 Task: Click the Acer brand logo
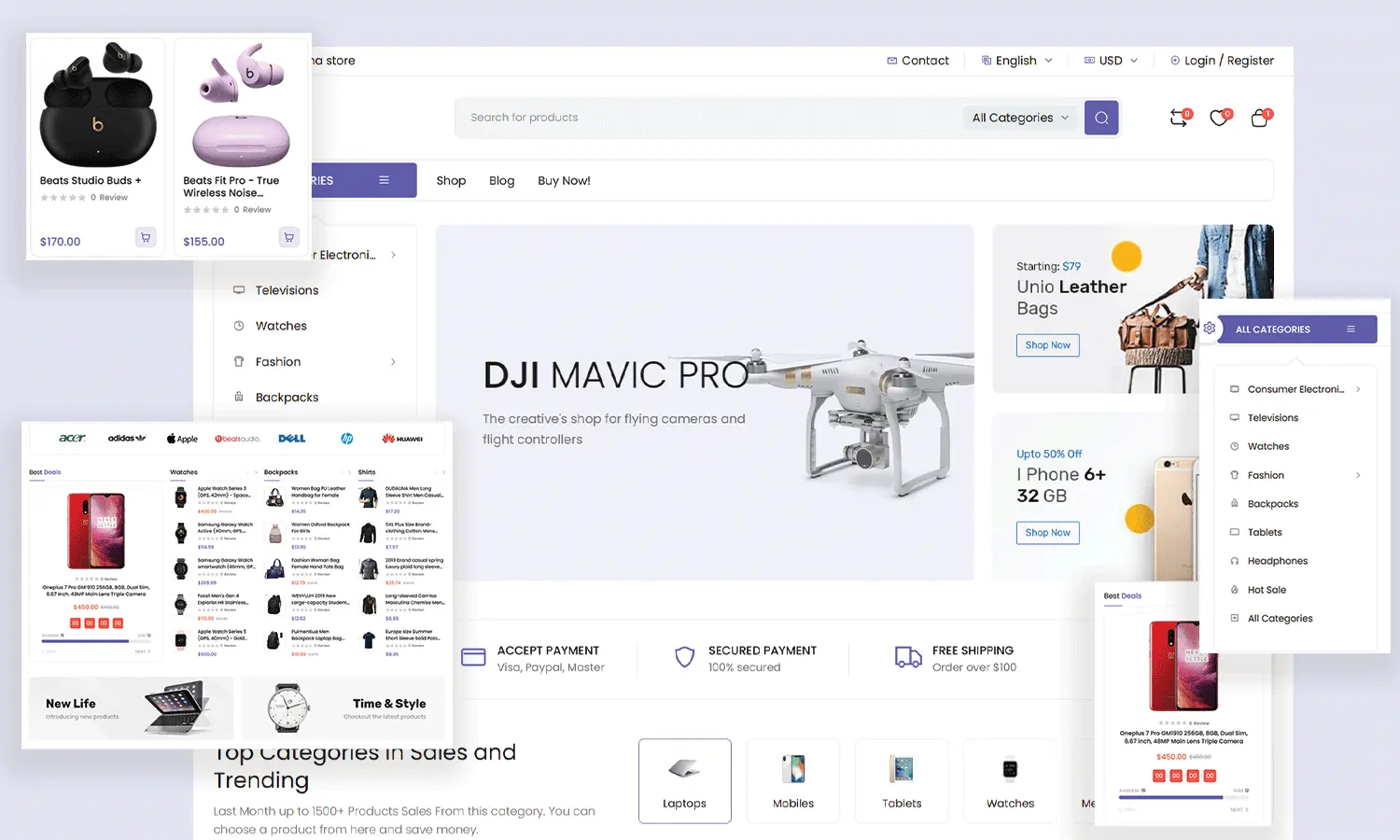72,438
